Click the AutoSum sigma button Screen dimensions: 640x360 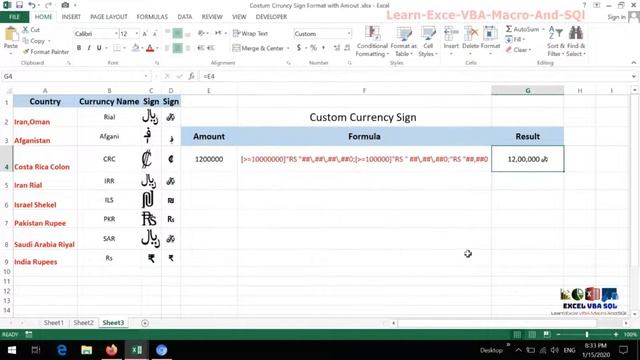click(x=522, y=29)
